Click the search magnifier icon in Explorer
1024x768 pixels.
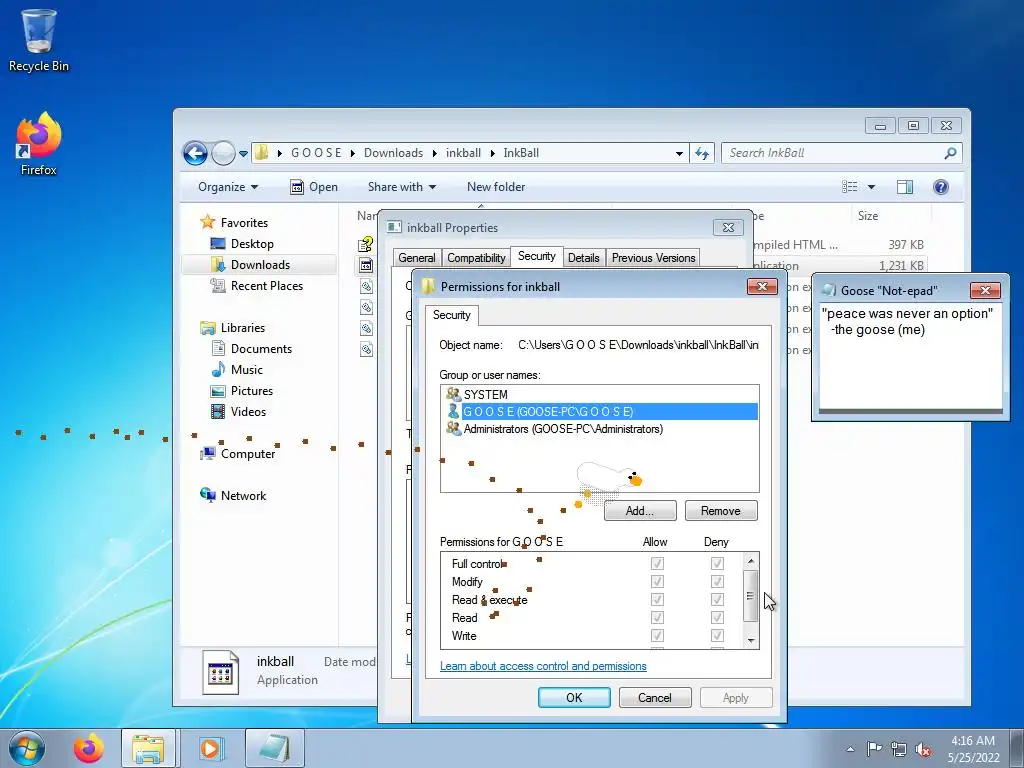point(950,153)
